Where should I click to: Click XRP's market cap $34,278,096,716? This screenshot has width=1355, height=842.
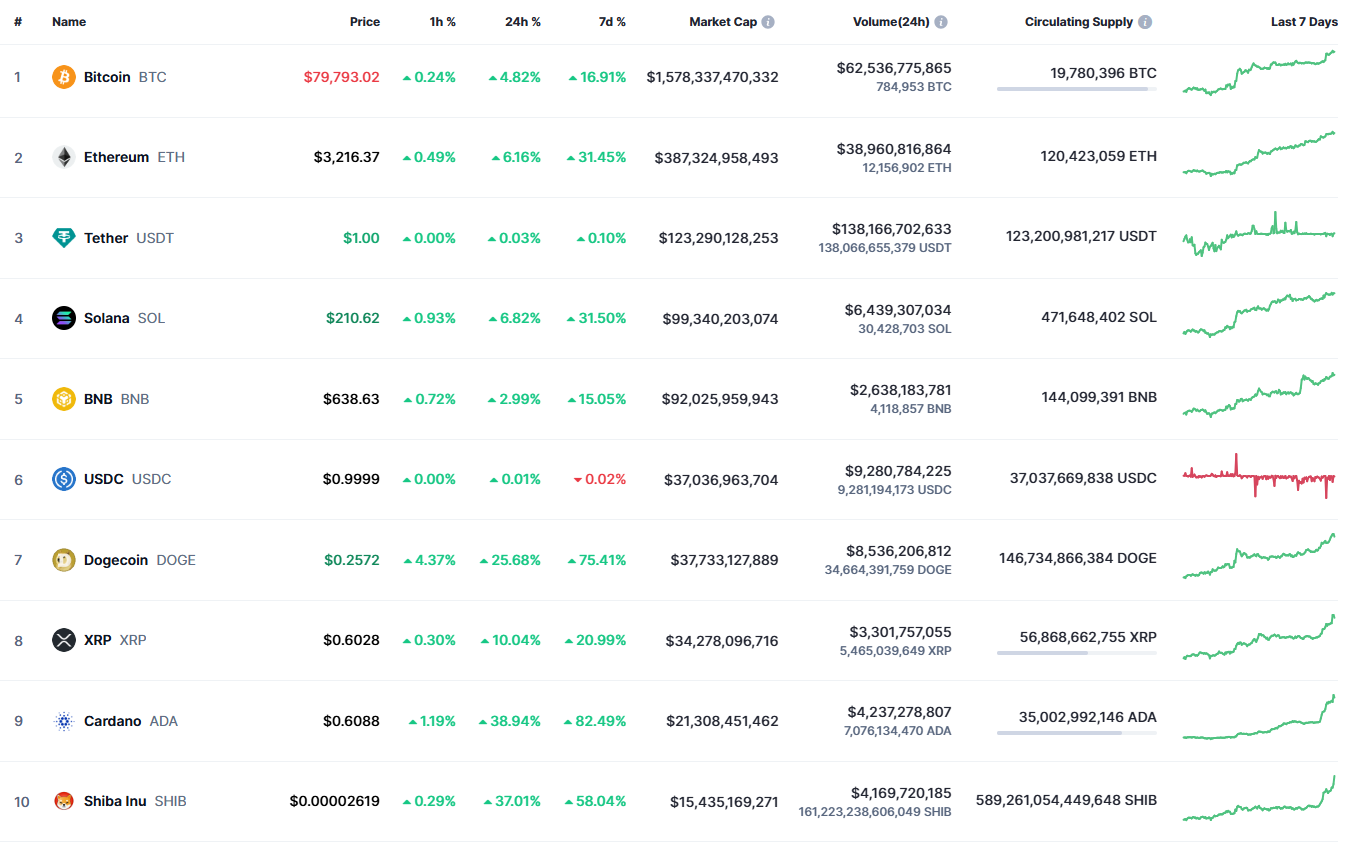coord(722,641)
